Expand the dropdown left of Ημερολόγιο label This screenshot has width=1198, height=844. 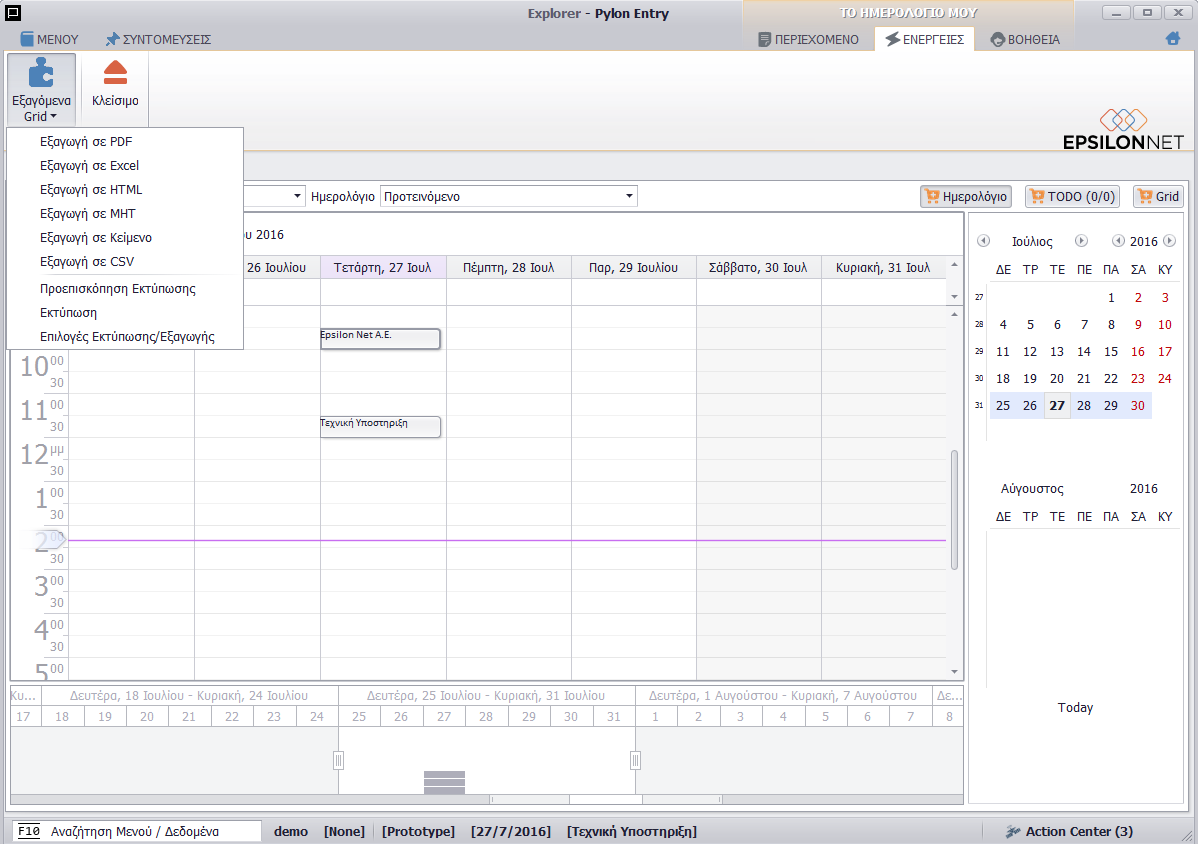coord(296,196)
